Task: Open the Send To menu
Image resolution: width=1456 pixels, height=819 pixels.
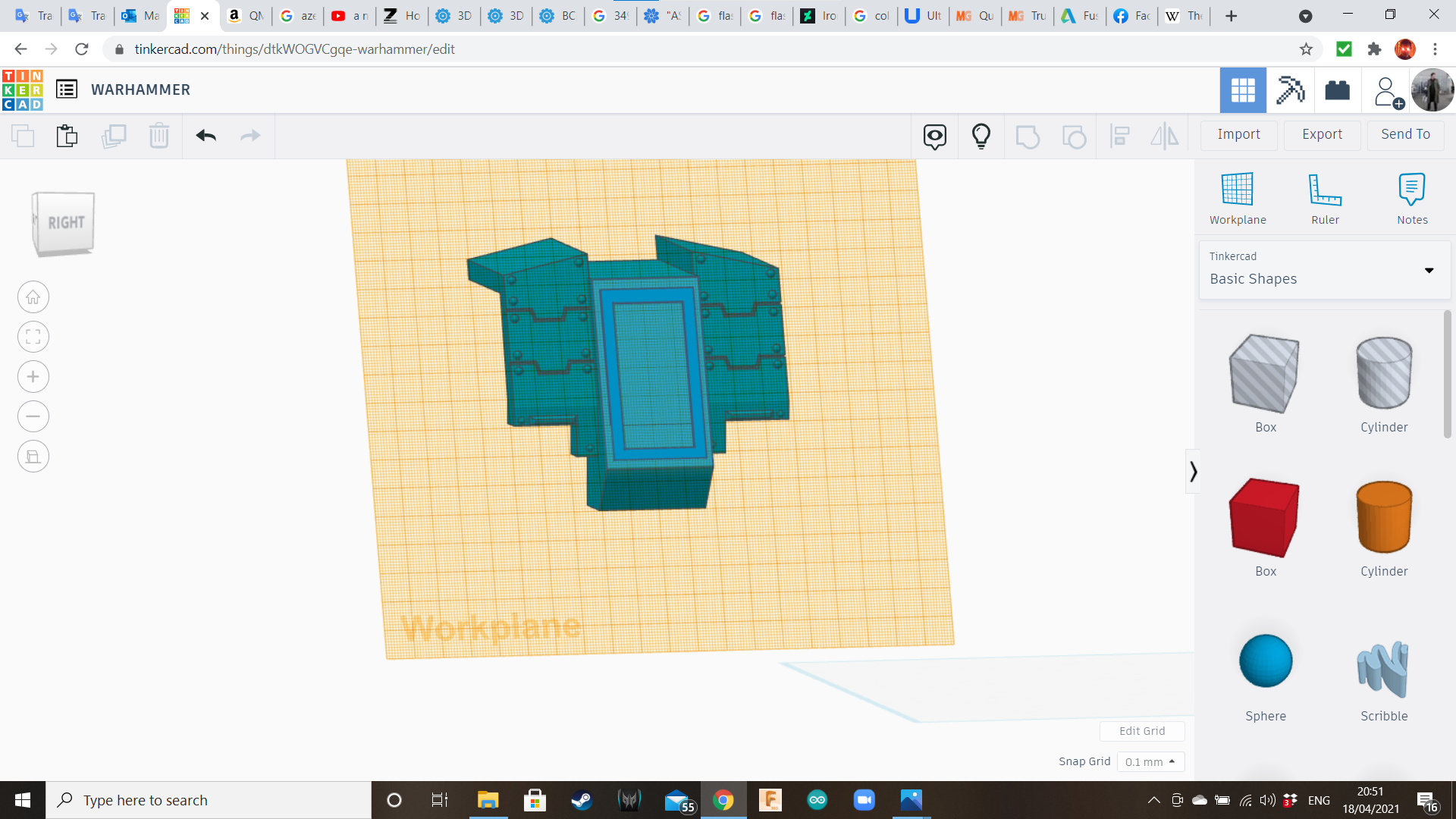Action: point(1405,134)
